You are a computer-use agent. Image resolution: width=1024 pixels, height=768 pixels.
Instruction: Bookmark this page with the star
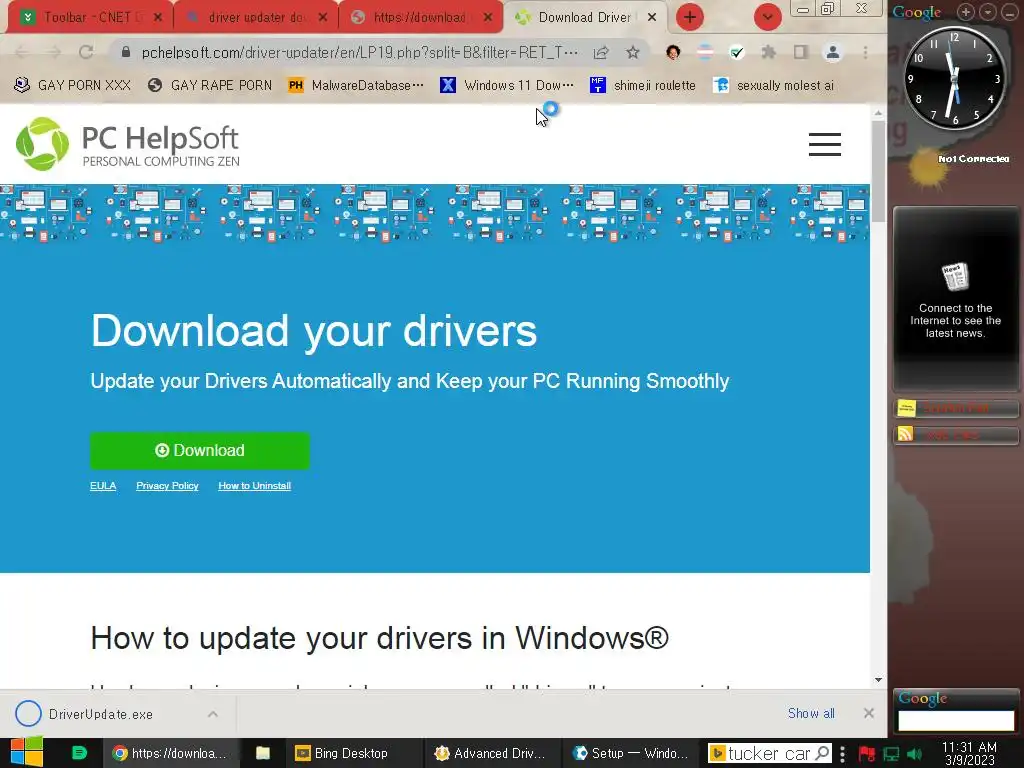(633, 52)
